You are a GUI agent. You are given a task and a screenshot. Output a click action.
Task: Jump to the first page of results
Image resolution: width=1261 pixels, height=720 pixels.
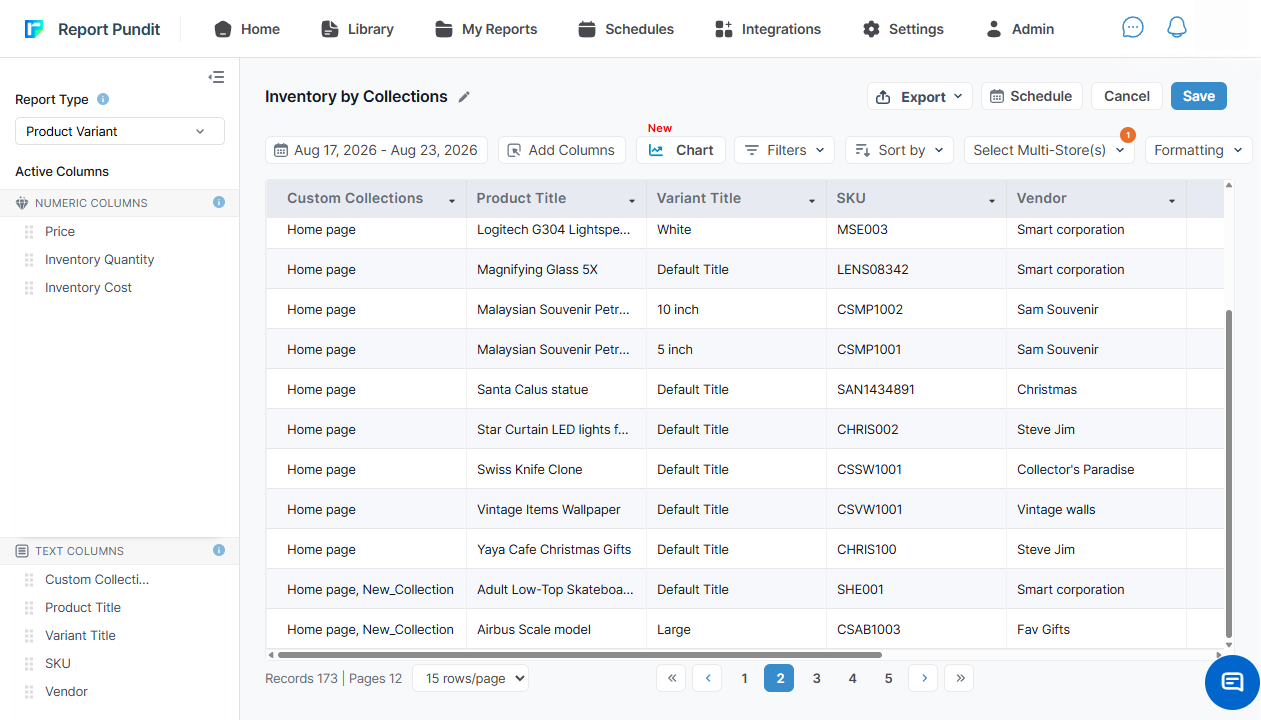coord(672,678)
